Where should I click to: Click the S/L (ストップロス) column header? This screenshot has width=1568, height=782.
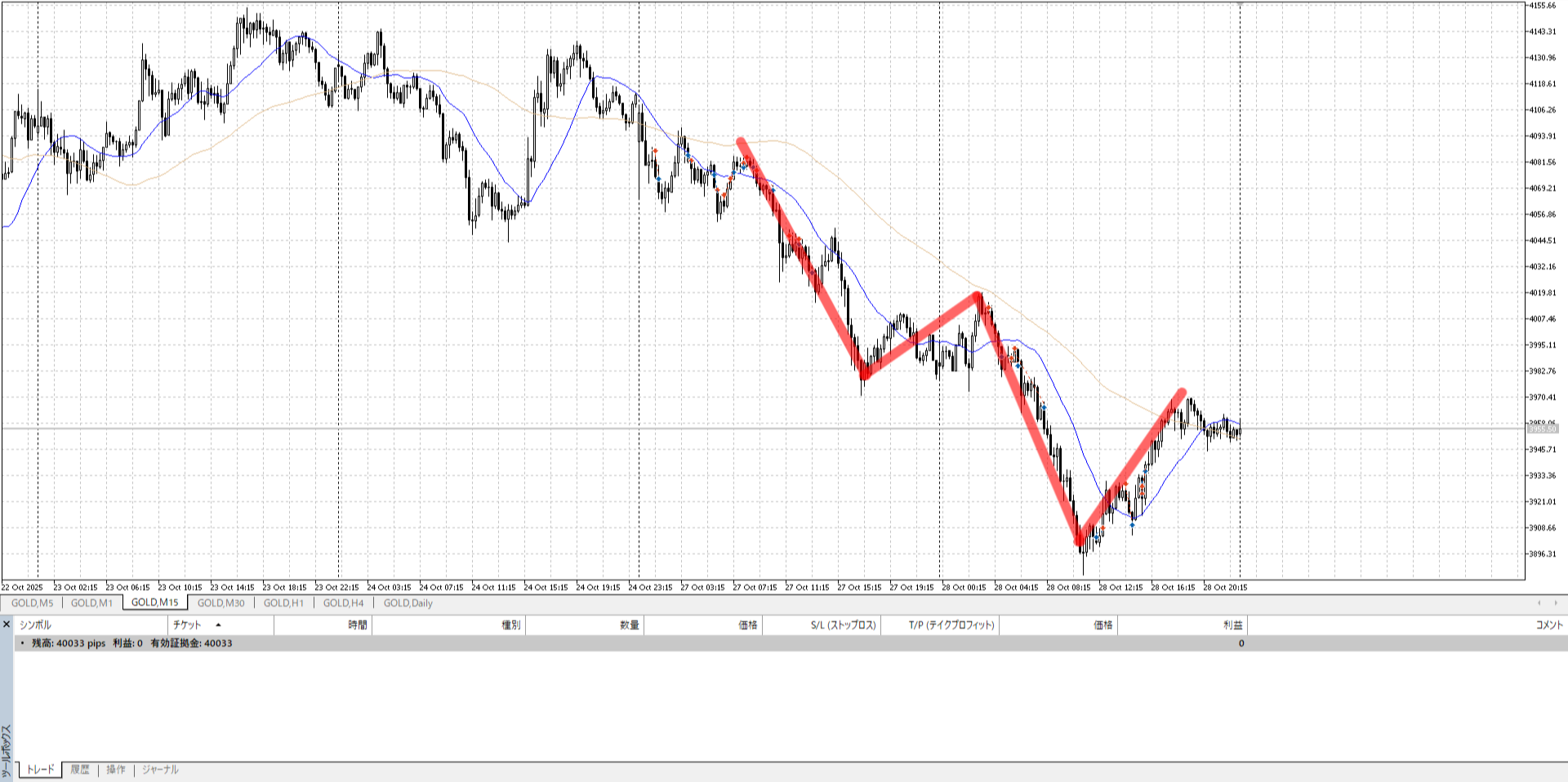tap(843, 625)
